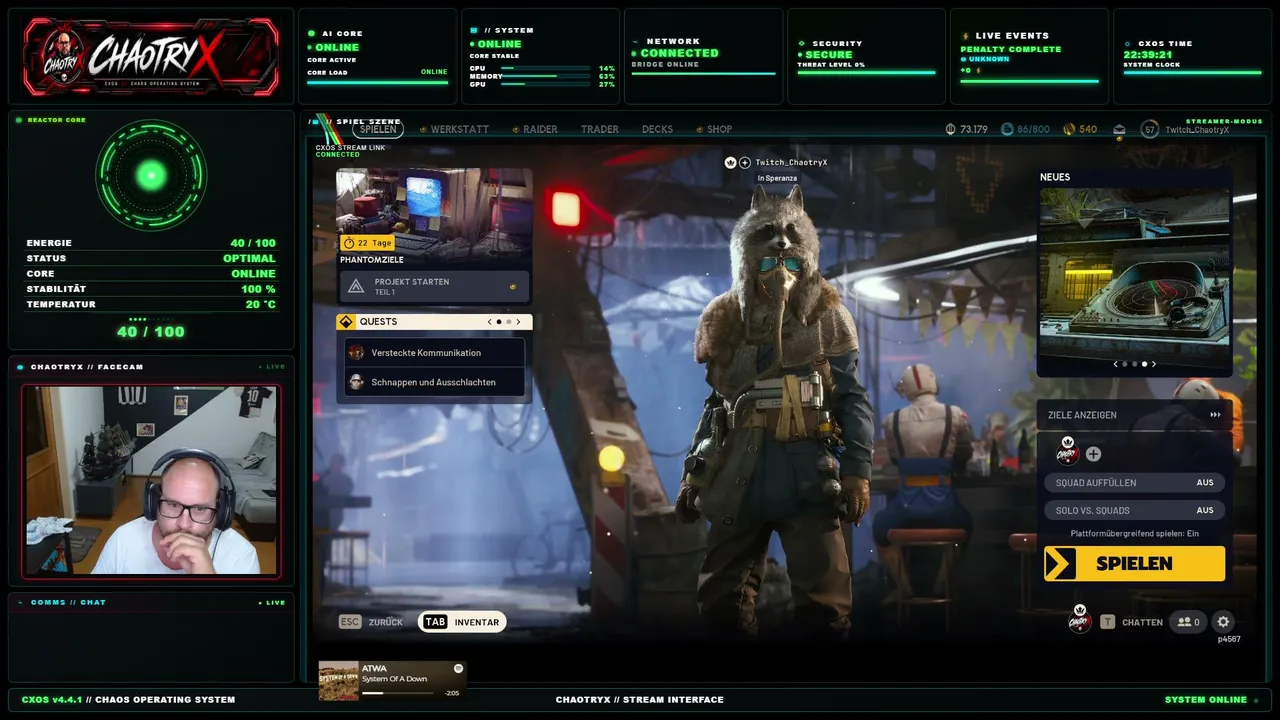Click the green Reactor Core orb
1280x720 pixels.
[x=151, y=176]
